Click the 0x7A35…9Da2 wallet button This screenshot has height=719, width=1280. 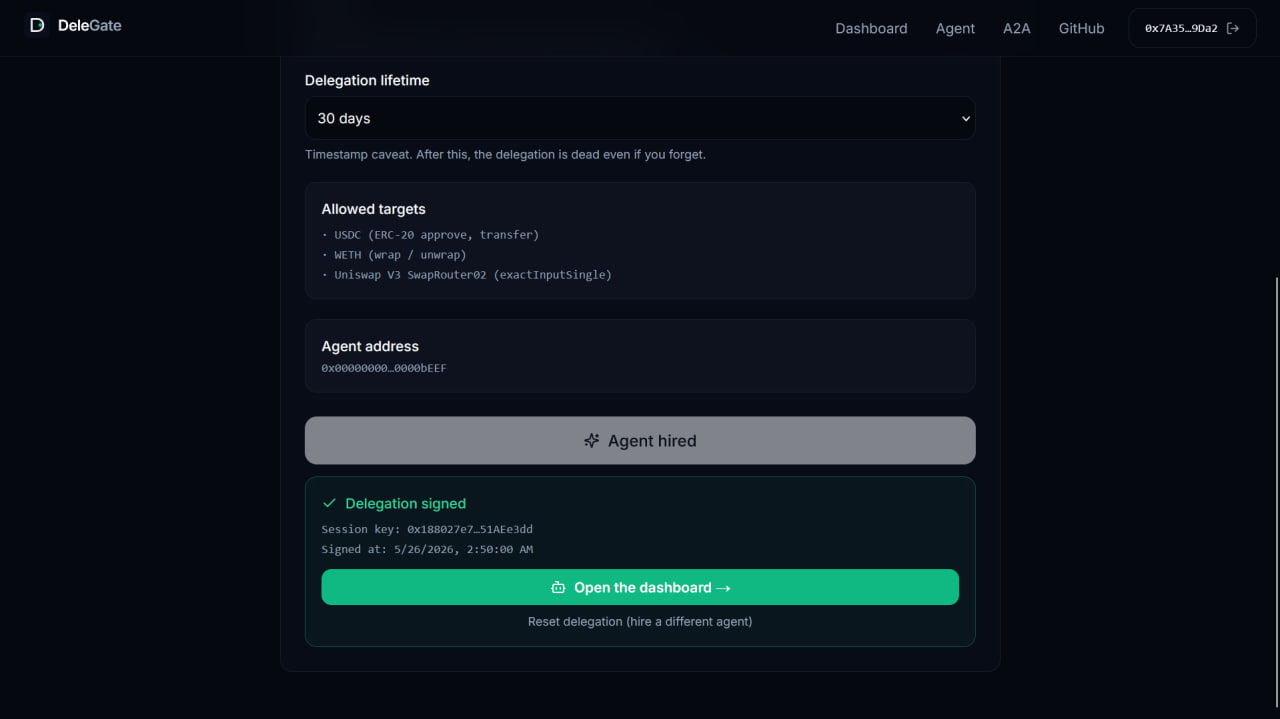(1192, 28)
